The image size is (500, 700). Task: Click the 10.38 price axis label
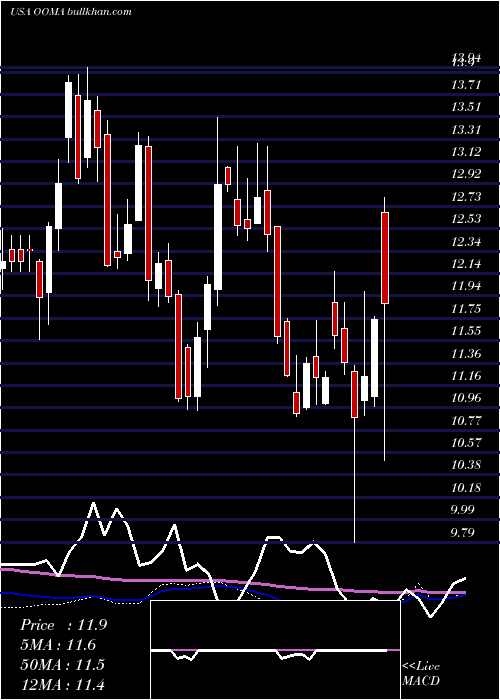[x=466, y=465]
